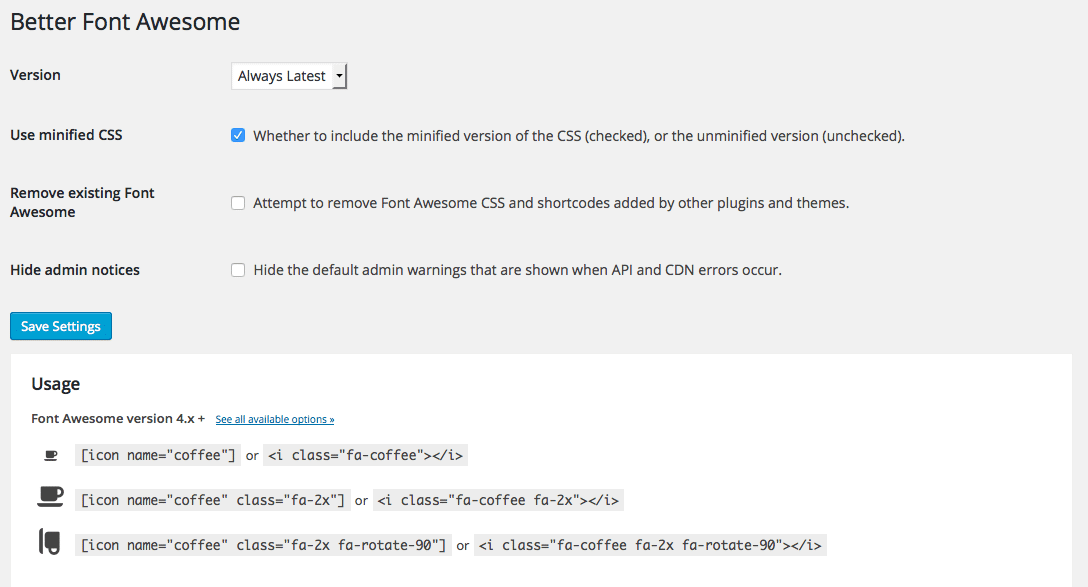Open the Version 'Always Latest' dropdown
1088x587 pixels.
tap(289, 76)
